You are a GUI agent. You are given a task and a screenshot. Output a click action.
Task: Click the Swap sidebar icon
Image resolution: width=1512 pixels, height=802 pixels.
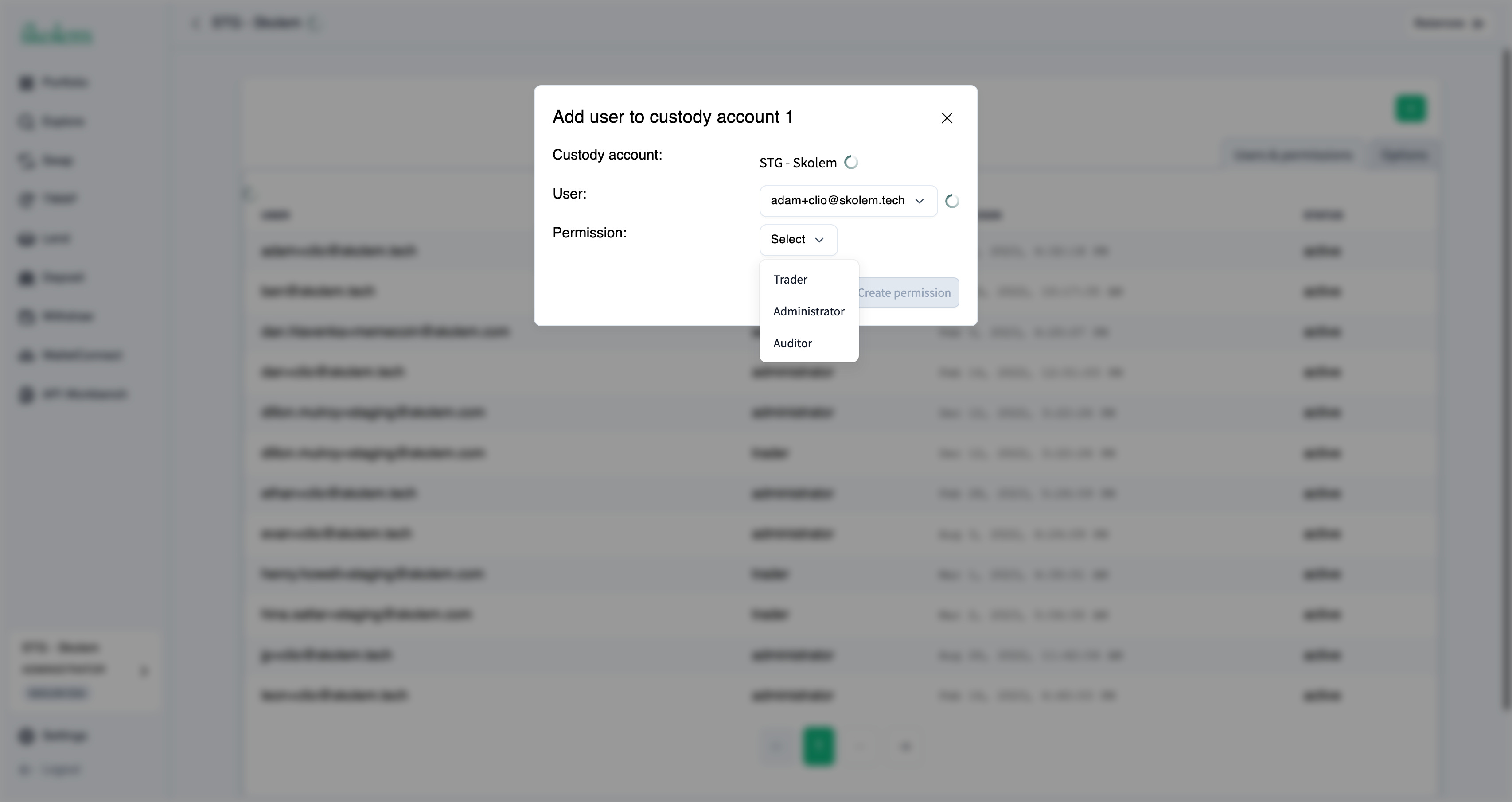27,160
